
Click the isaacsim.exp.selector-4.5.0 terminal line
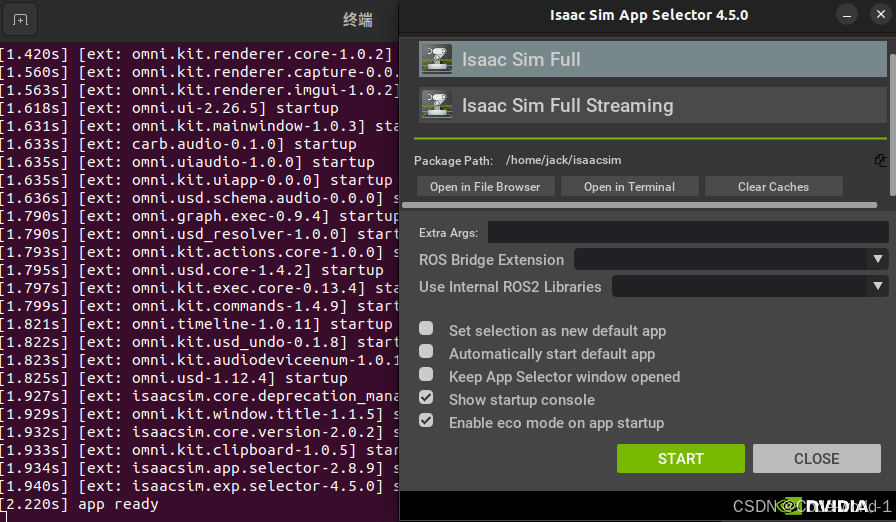199,486
